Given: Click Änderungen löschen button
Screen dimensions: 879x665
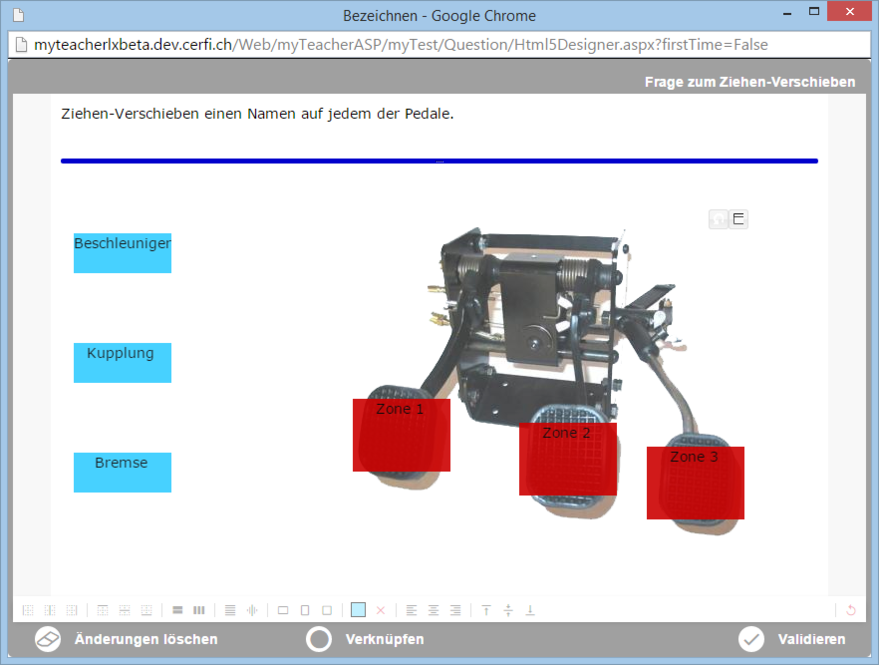Looking at the screenshot, I should 126,639.
